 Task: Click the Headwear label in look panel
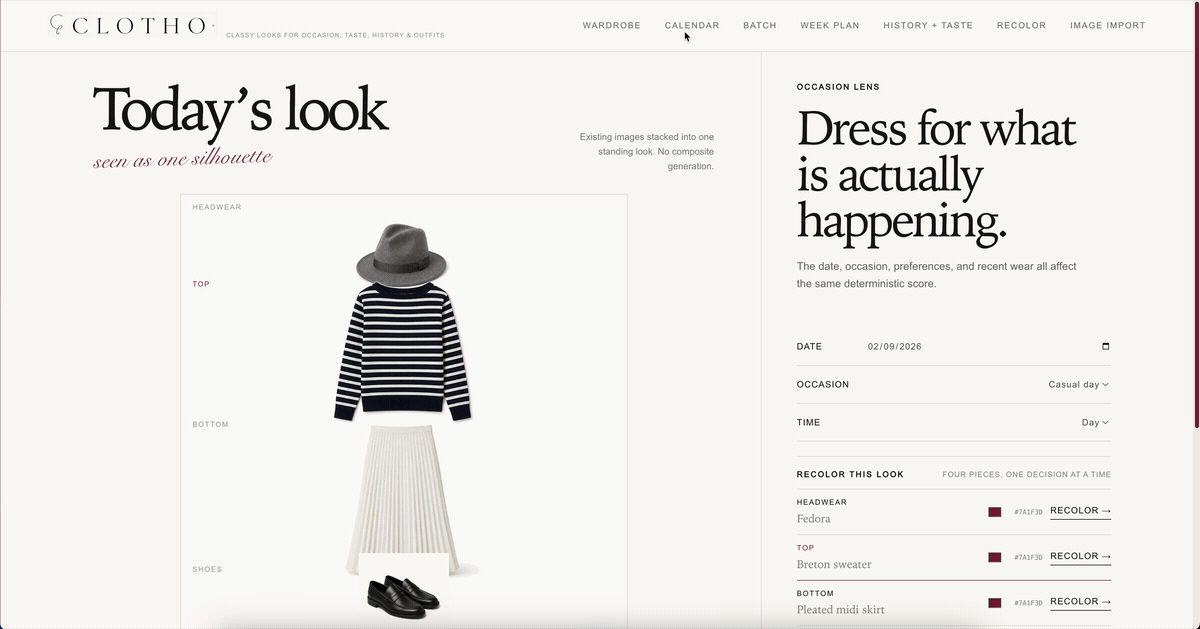coord(217,207)
